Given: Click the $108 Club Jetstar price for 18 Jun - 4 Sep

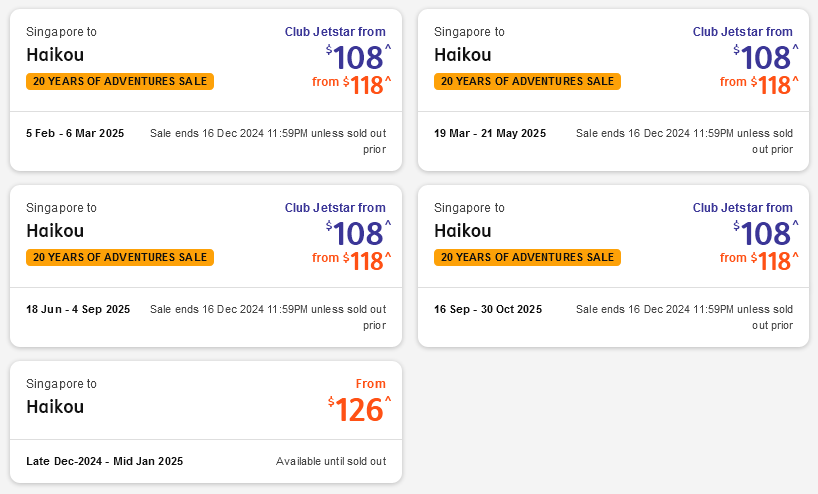Looking at the screenshot, I should (358, 233).
